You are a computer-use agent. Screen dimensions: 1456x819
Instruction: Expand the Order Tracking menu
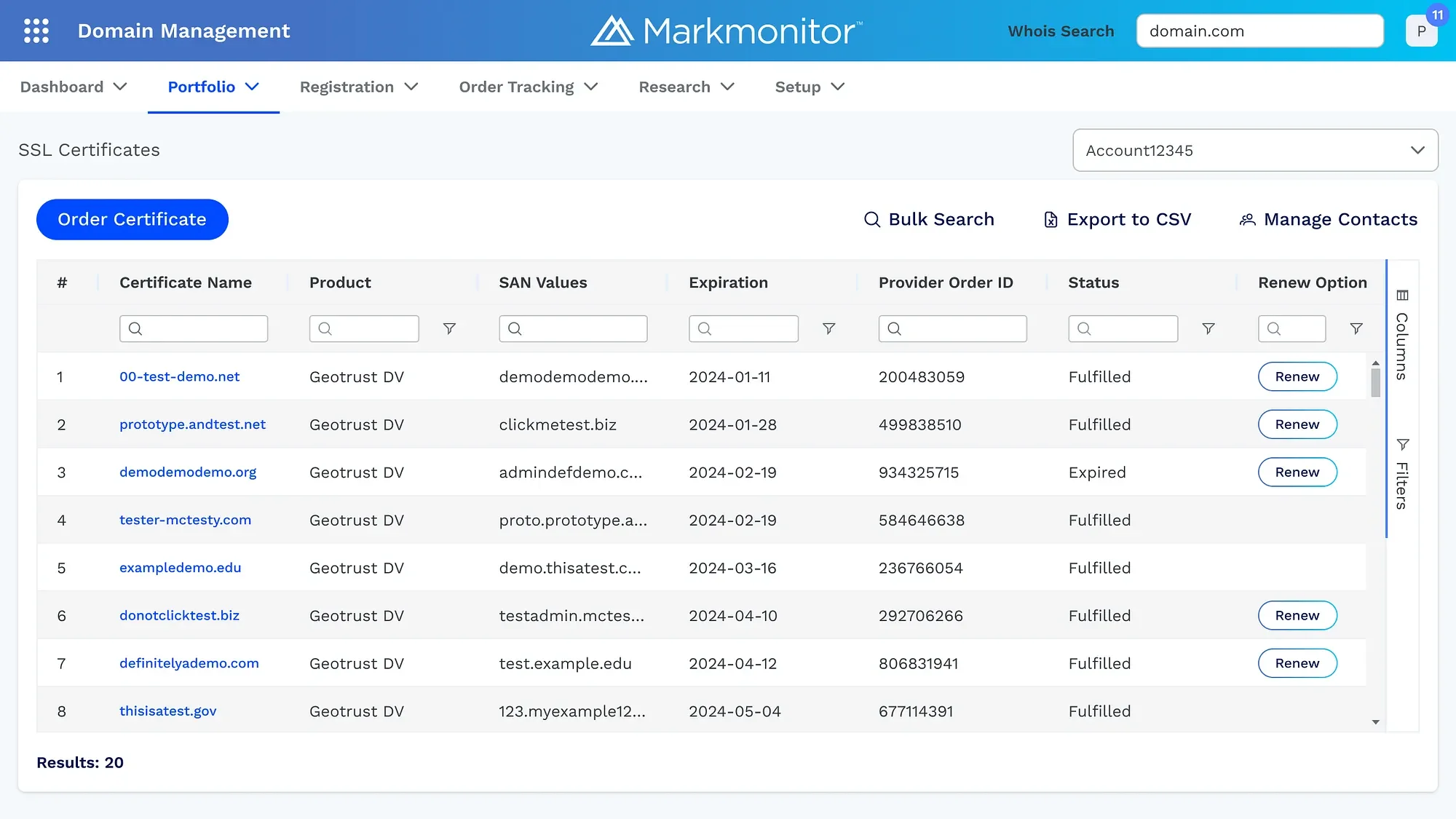click(x=528, y=87)
